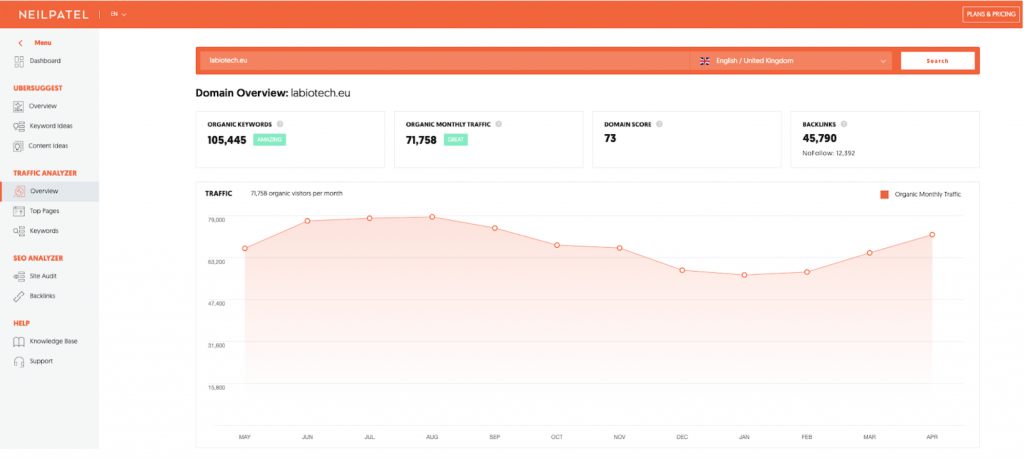Open Support from the Help section
This screenshot has width=1024, height=458.
pos(41,361)
